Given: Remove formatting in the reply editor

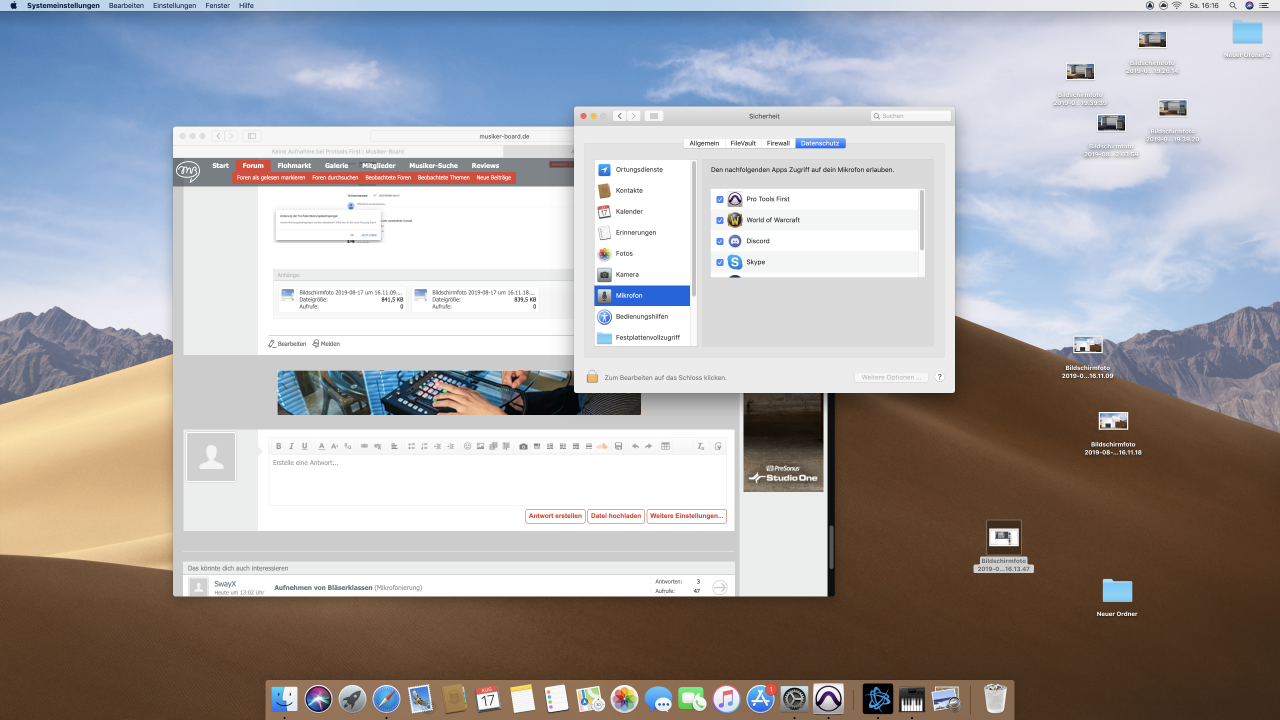Looking at the screenshot, I should coord(701,446).
